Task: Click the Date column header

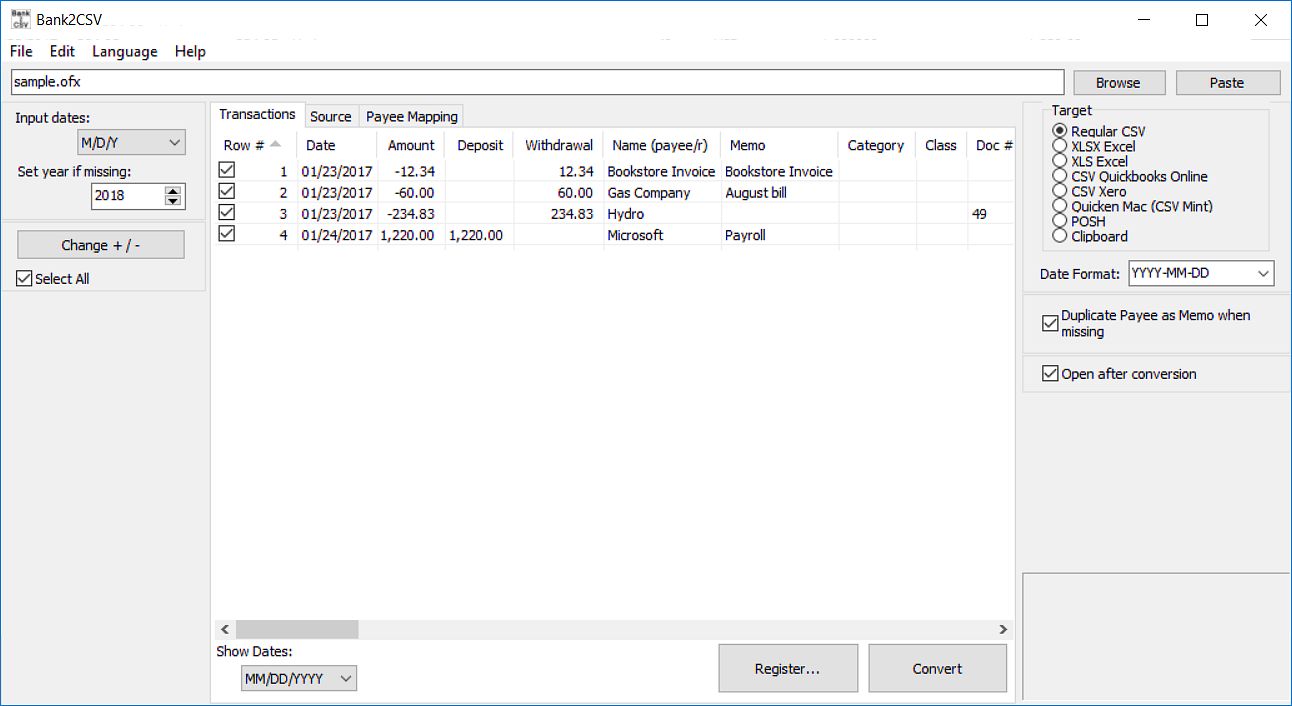Action: click(336, 145)
